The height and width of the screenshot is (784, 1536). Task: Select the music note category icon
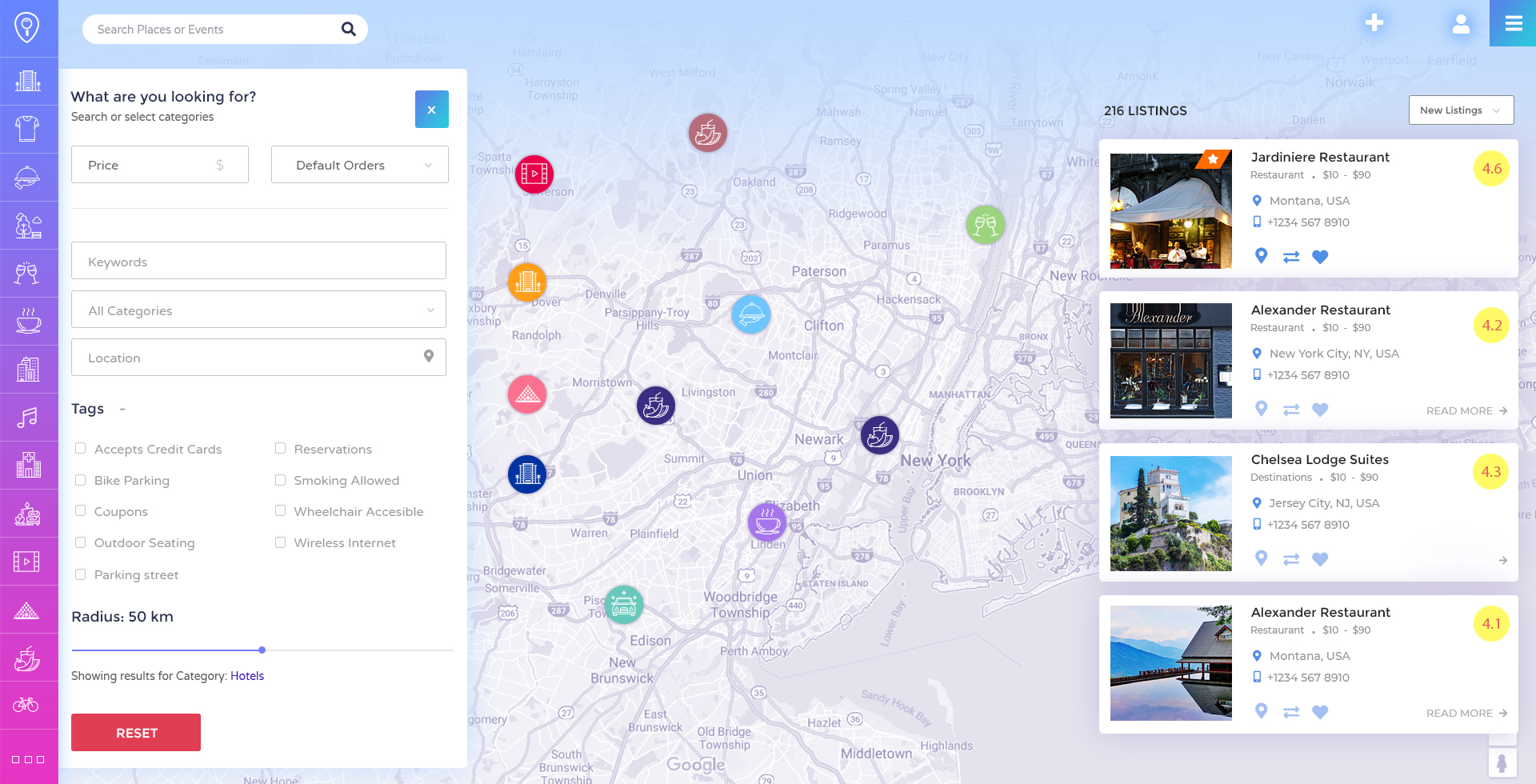tap(28, 417)
